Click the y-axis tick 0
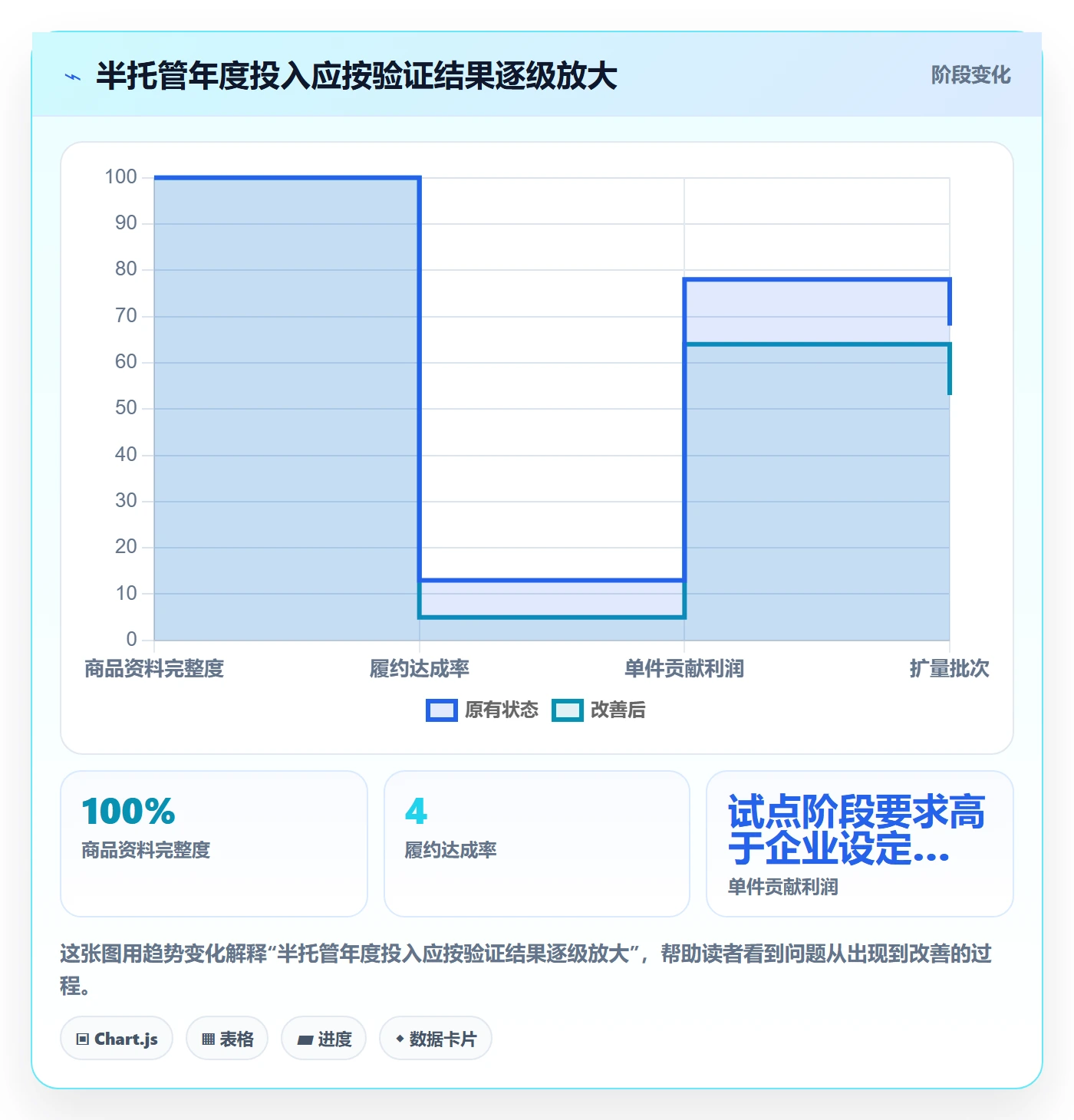Image resolution: width=1074 pixels, height=1120 pixels. [x=131, y=639]
